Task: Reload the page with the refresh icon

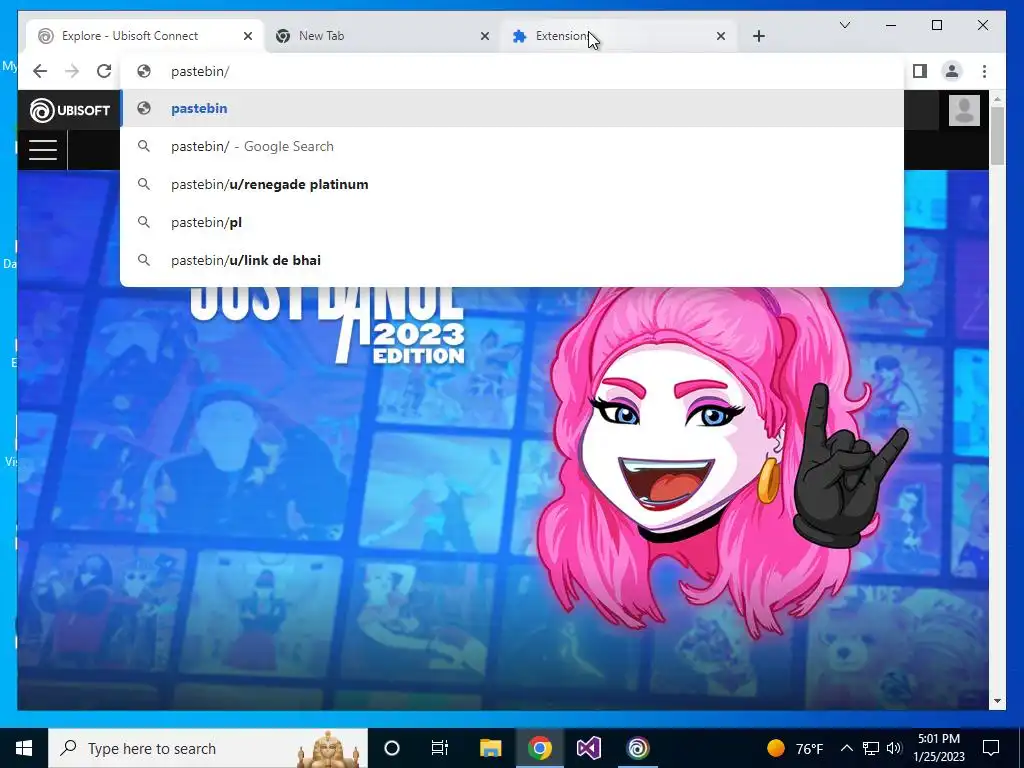Action: click(x=104, y=71)
